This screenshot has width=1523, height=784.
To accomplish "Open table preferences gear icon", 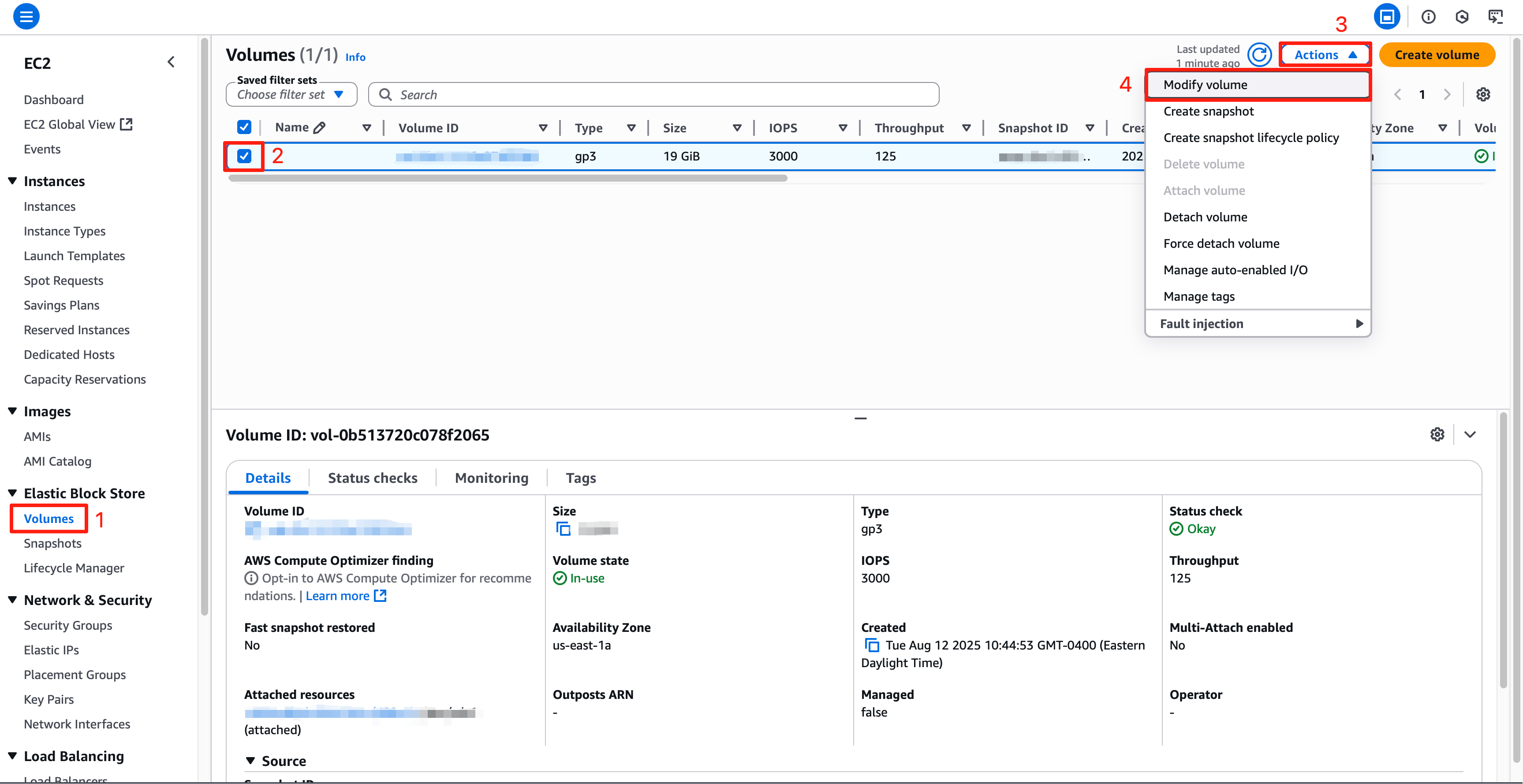I will [1482, 95].
